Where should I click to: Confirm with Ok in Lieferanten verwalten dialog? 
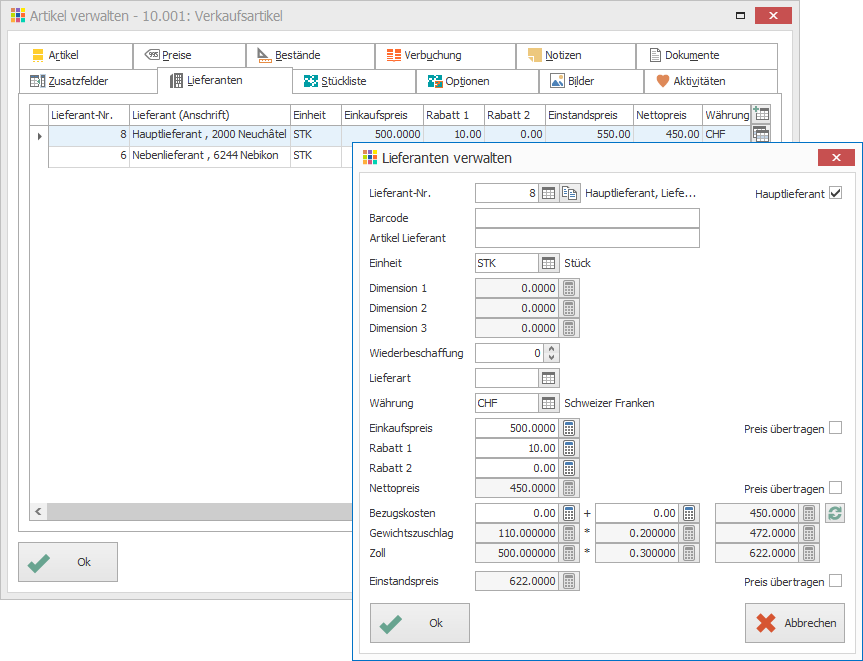pyautogui.click(x=419, y=623)
